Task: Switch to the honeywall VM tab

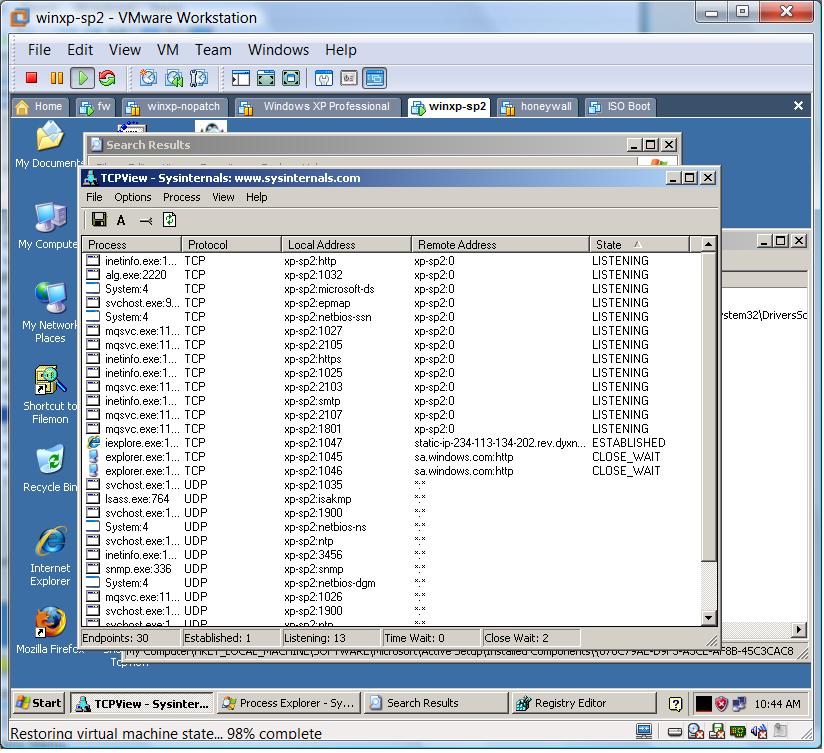Action: coord(539,107)
